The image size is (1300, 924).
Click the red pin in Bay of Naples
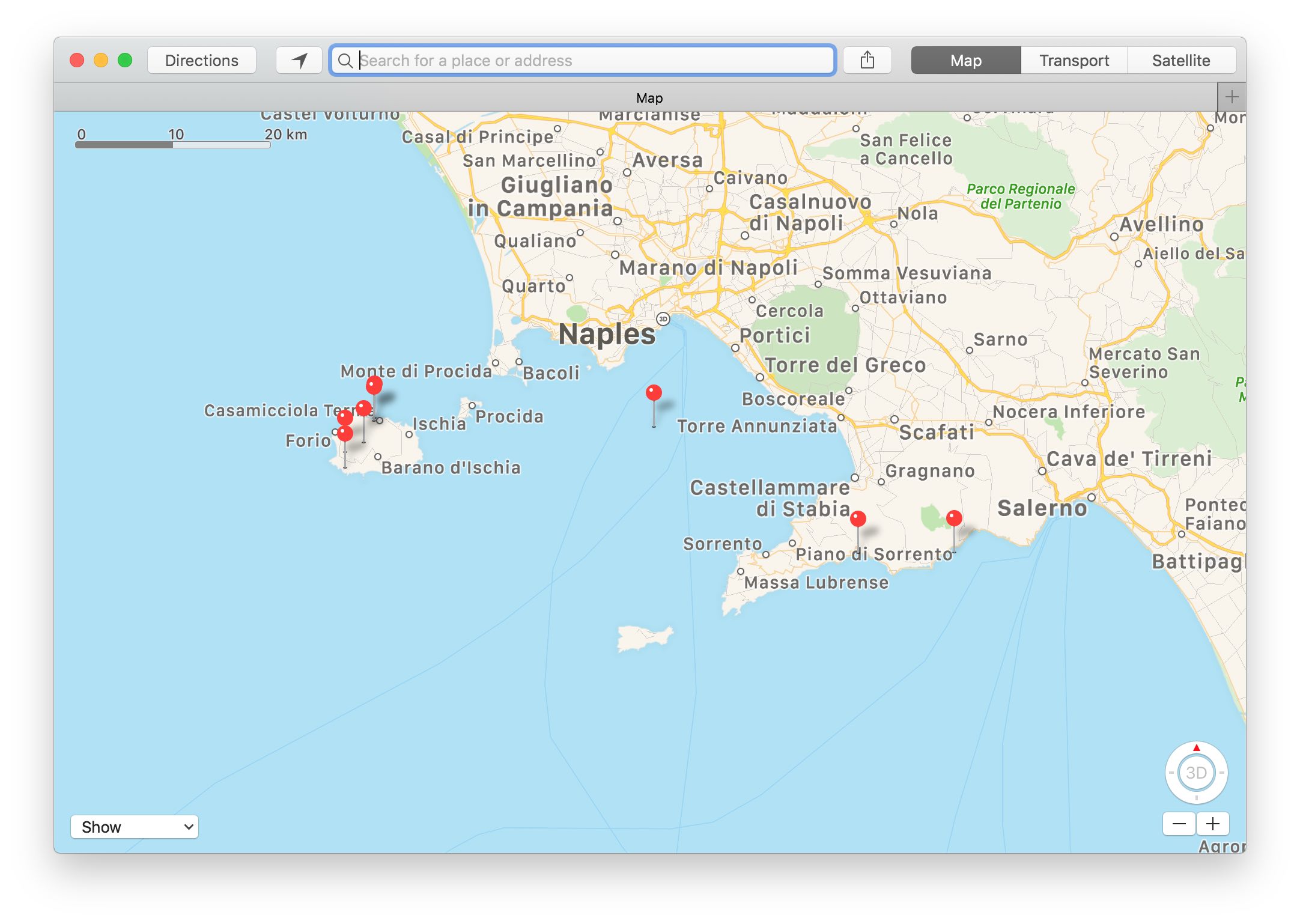654,393
